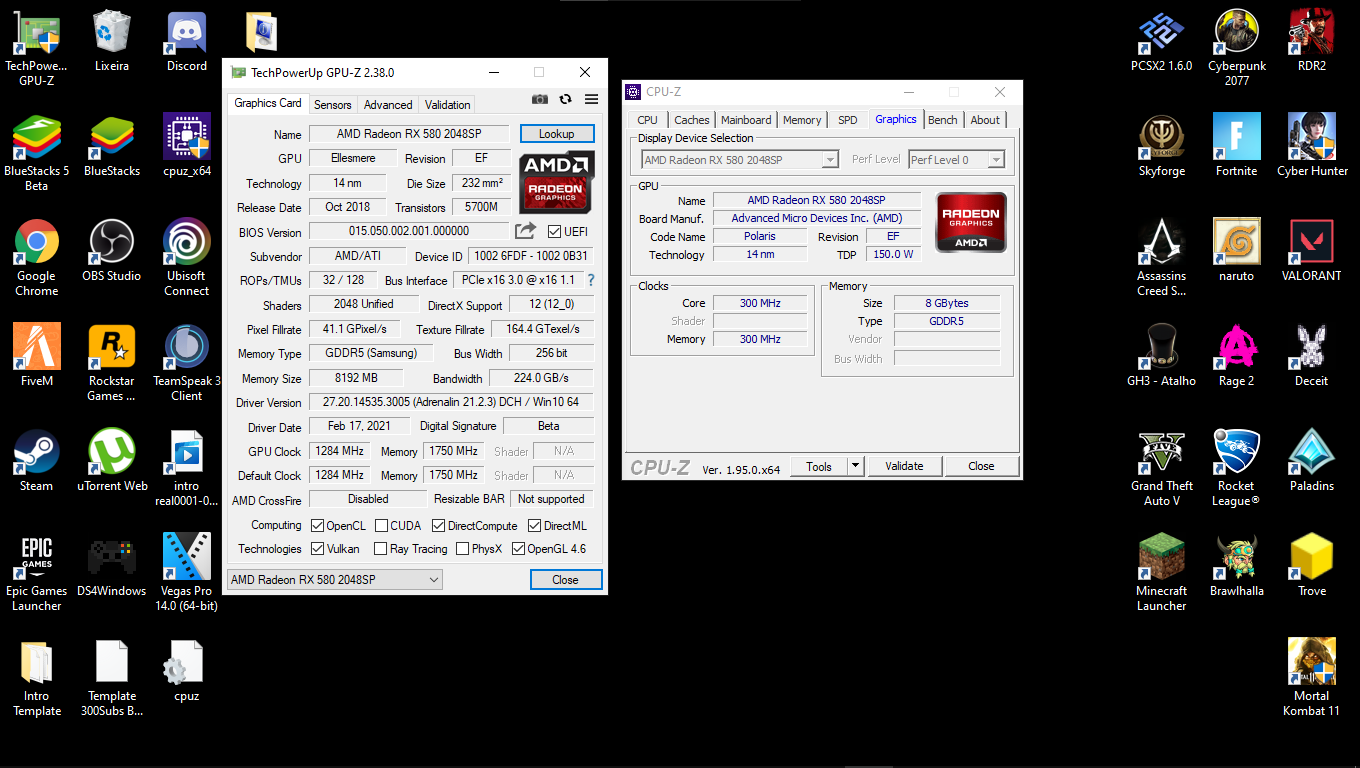This screenshot has width=1360, height=768.
Task: Select the Mortal Kombat 11 shortcut
Action: (x=1312, y=678)
